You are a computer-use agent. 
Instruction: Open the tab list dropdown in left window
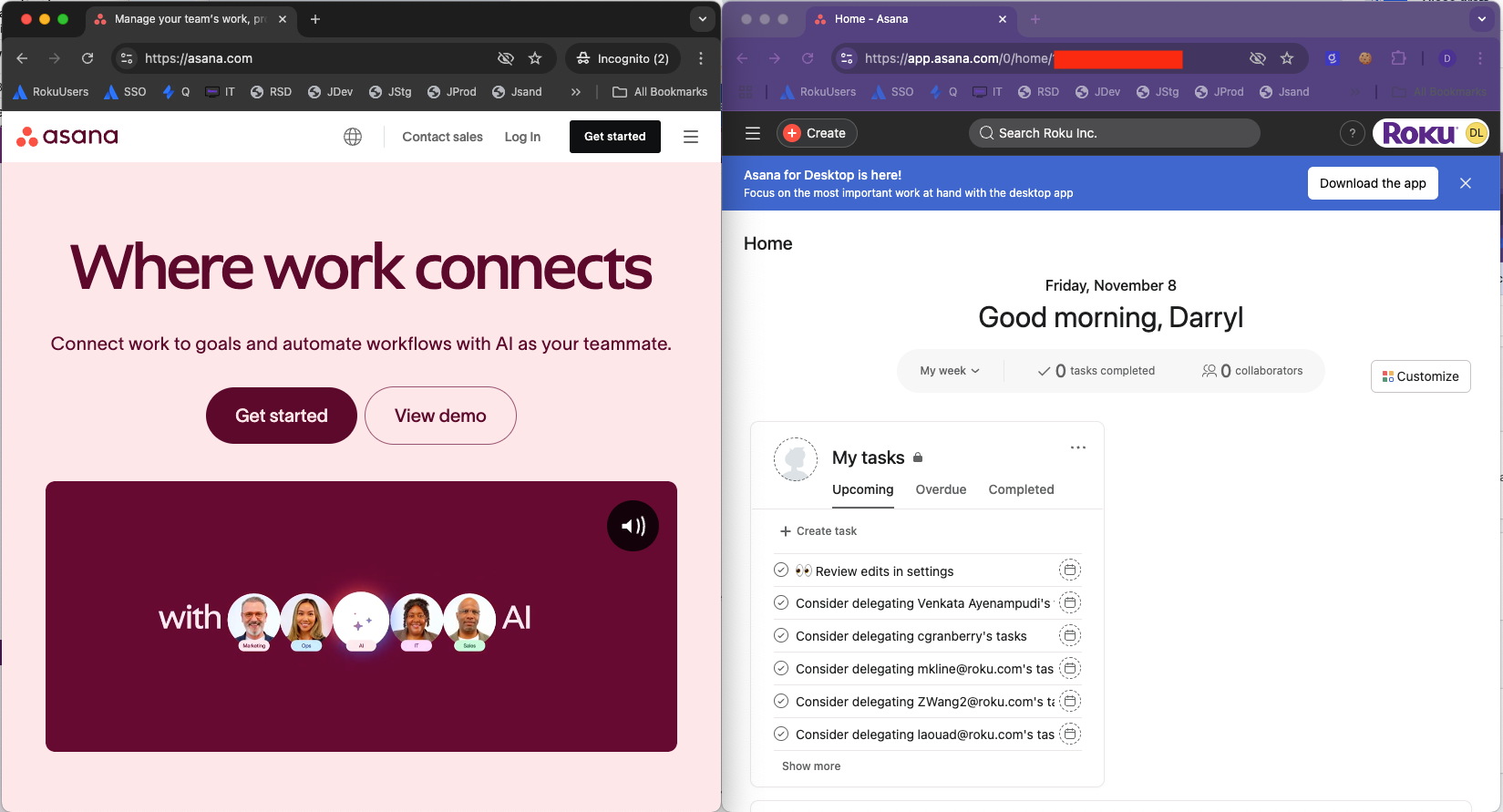[703, 19]
